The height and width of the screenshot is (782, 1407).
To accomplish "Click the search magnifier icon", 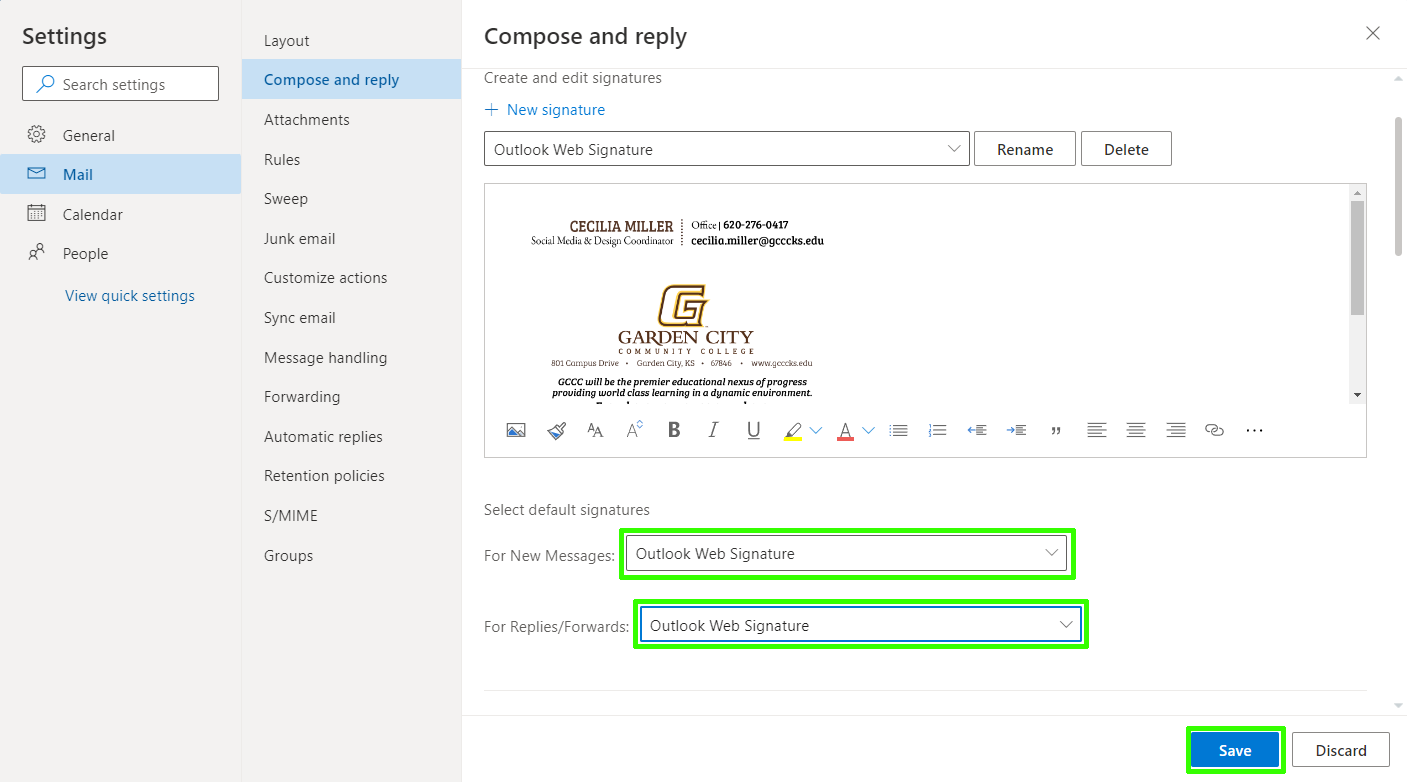I will (45, 84).
